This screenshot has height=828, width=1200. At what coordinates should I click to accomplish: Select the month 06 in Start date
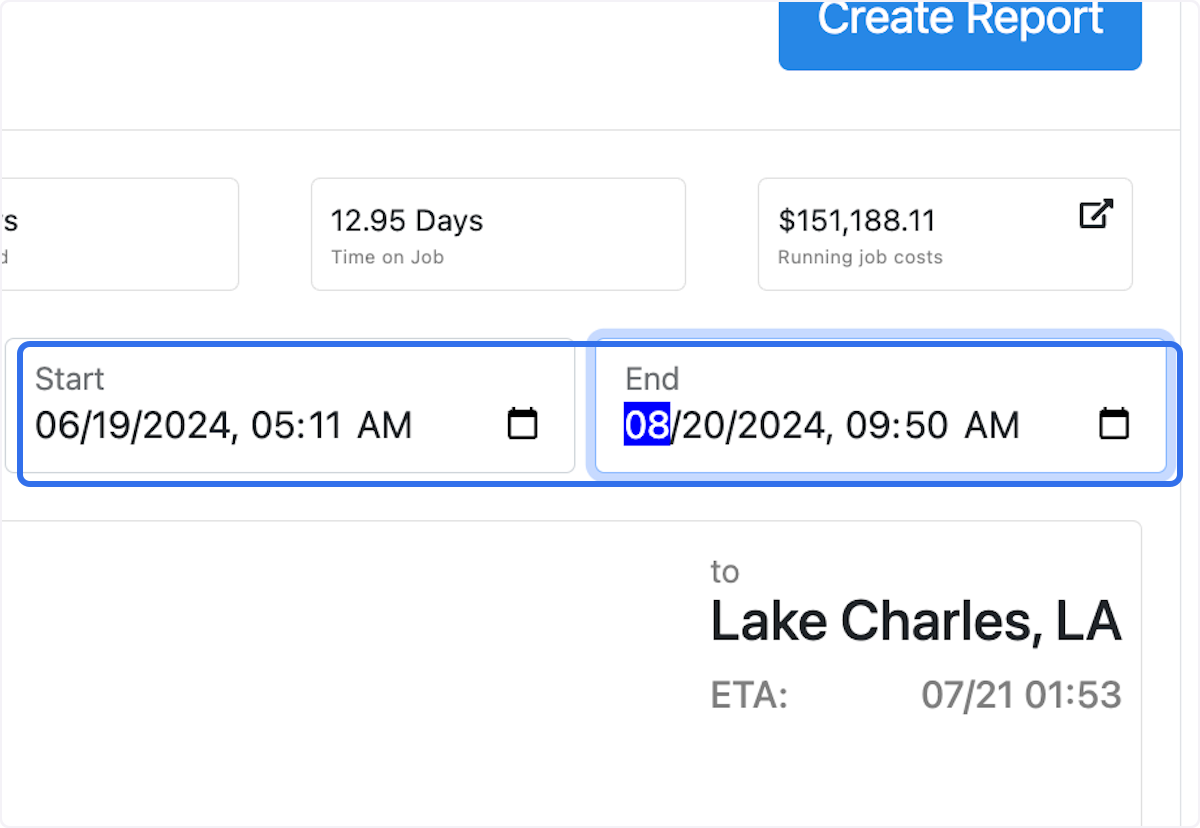pos(56,426)
